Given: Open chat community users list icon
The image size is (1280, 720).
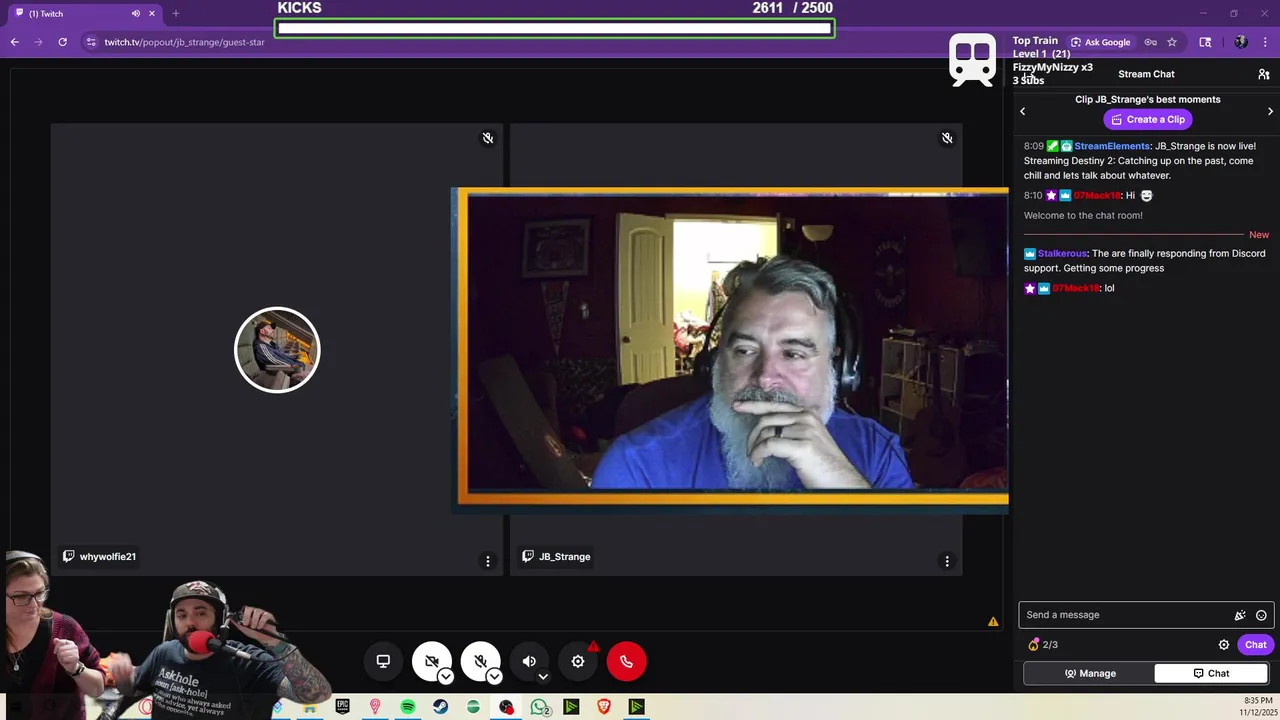Looking at the screenshot, I should pos(1264,74).
